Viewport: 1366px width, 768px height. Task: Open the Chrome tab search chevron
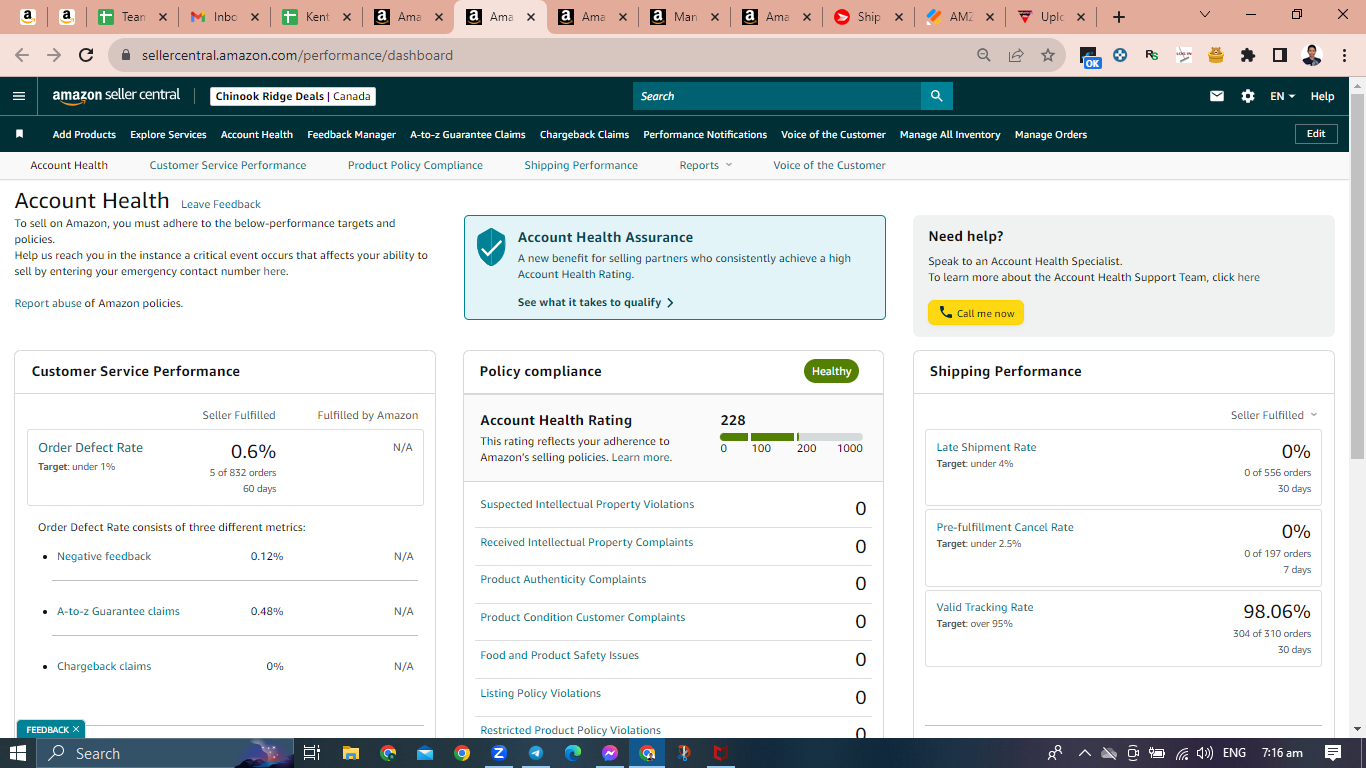[1204, 15]
